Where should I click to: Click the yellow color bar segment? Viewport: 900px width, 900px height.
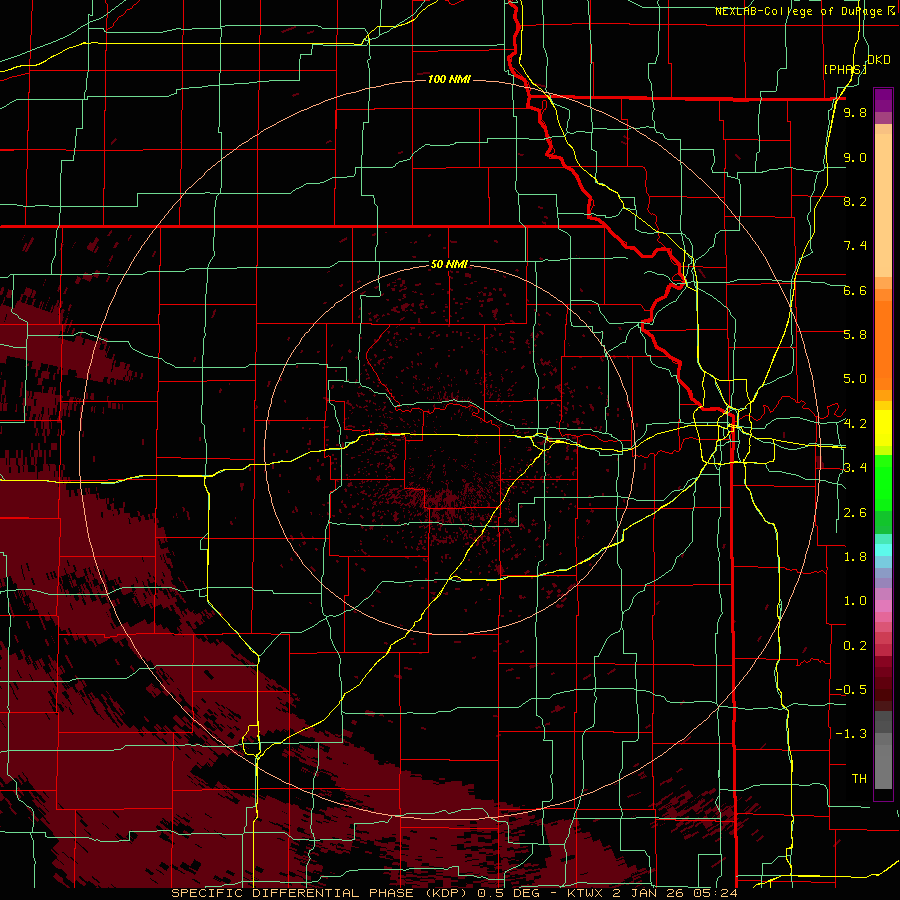883,428
